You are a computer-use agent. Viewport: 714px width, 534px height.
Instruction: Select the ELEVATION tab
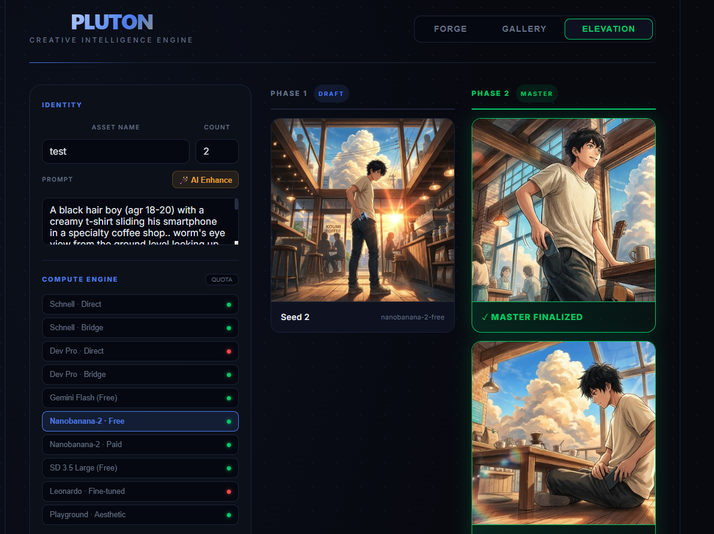pyautogui.click(x=608, y=29)
